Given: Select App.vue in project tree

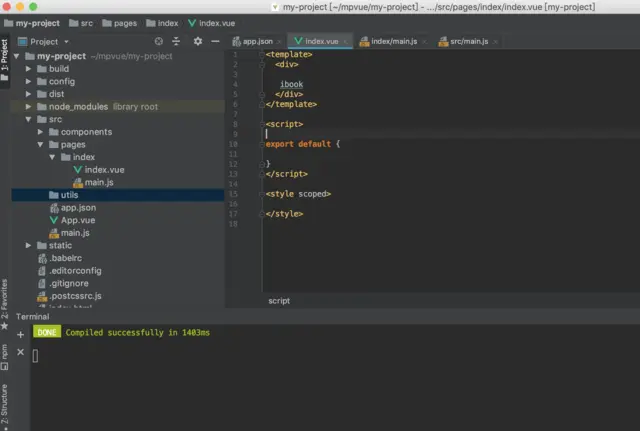Looking at the screenshot, I should 77,220.
